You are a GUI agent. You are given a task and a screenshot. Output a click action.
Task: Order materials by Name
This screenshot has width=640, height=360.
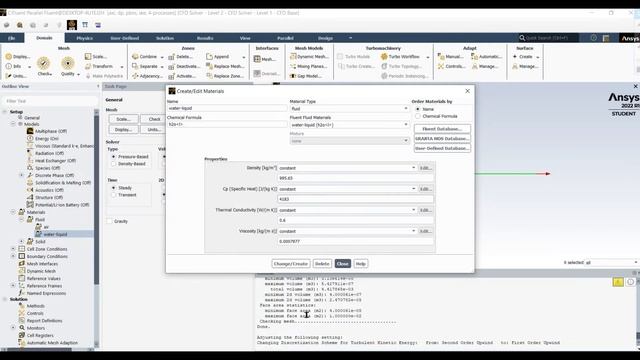pyautogui.click(x=418, y=109)
